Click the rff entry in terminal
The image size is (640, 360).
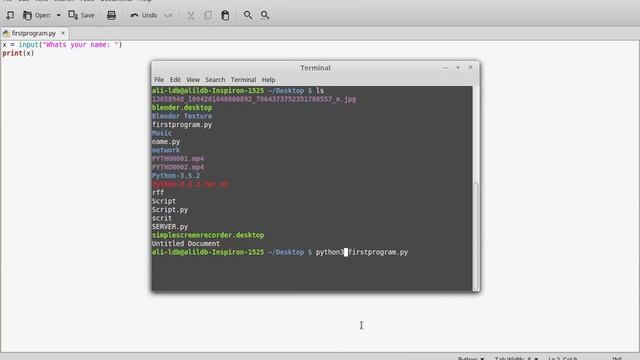click(x=158, y=193)
